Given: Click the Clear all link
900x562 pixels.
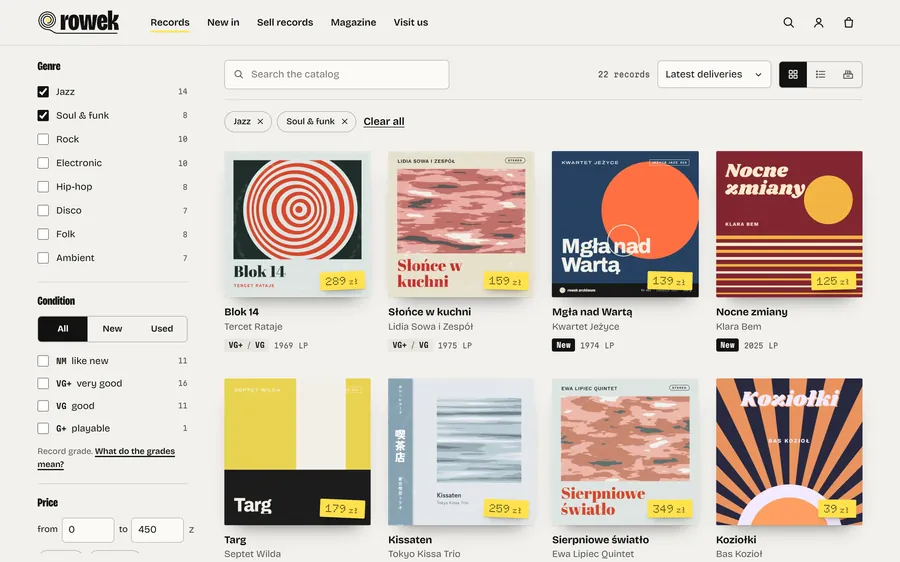Looking at the screenshot, I should pyautogui.click(x=384, y=122).
